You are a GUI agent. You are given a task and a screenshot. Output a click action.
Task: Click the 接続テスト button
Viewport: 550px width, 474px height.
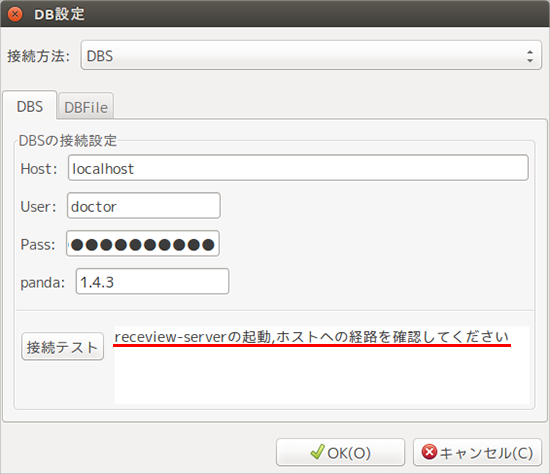(x=62, y=347)
